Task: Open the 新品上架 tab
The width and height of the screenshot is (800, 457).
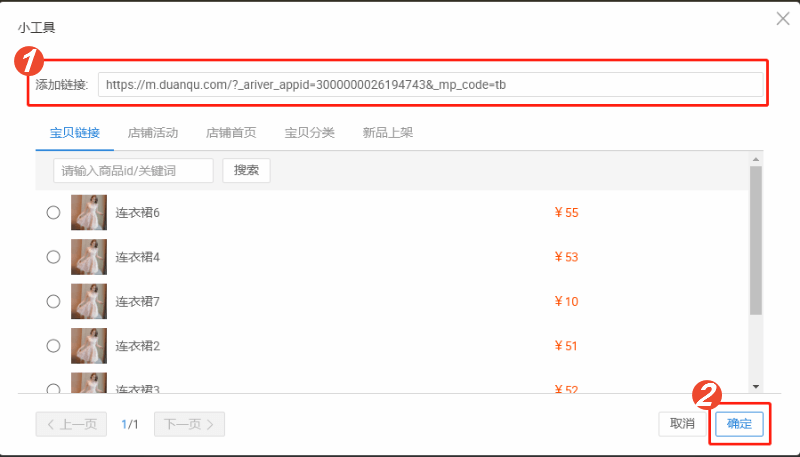Action: (388, 133)
